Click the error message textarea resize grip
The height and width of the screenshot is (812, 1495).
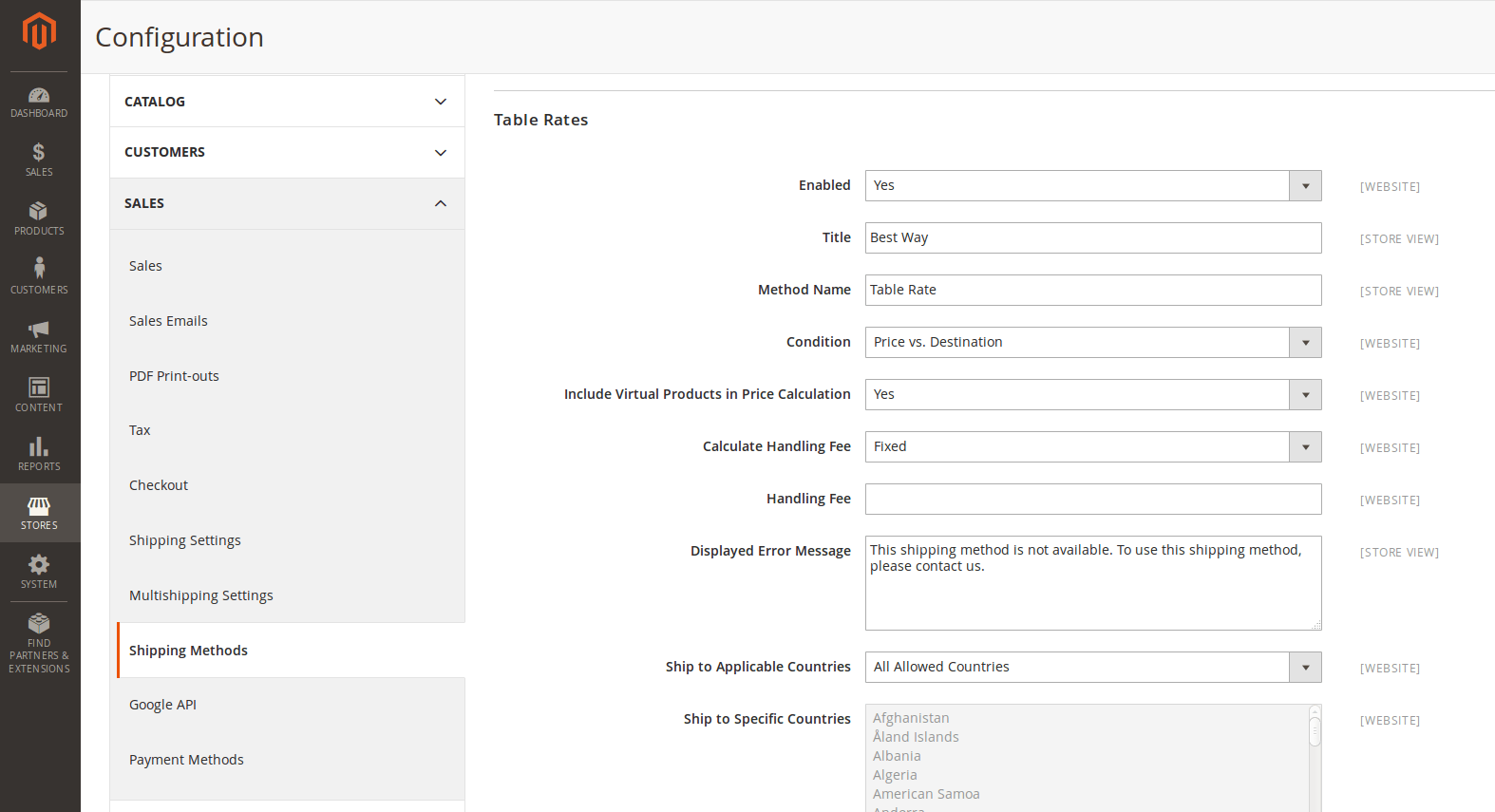pos(1316,625)
